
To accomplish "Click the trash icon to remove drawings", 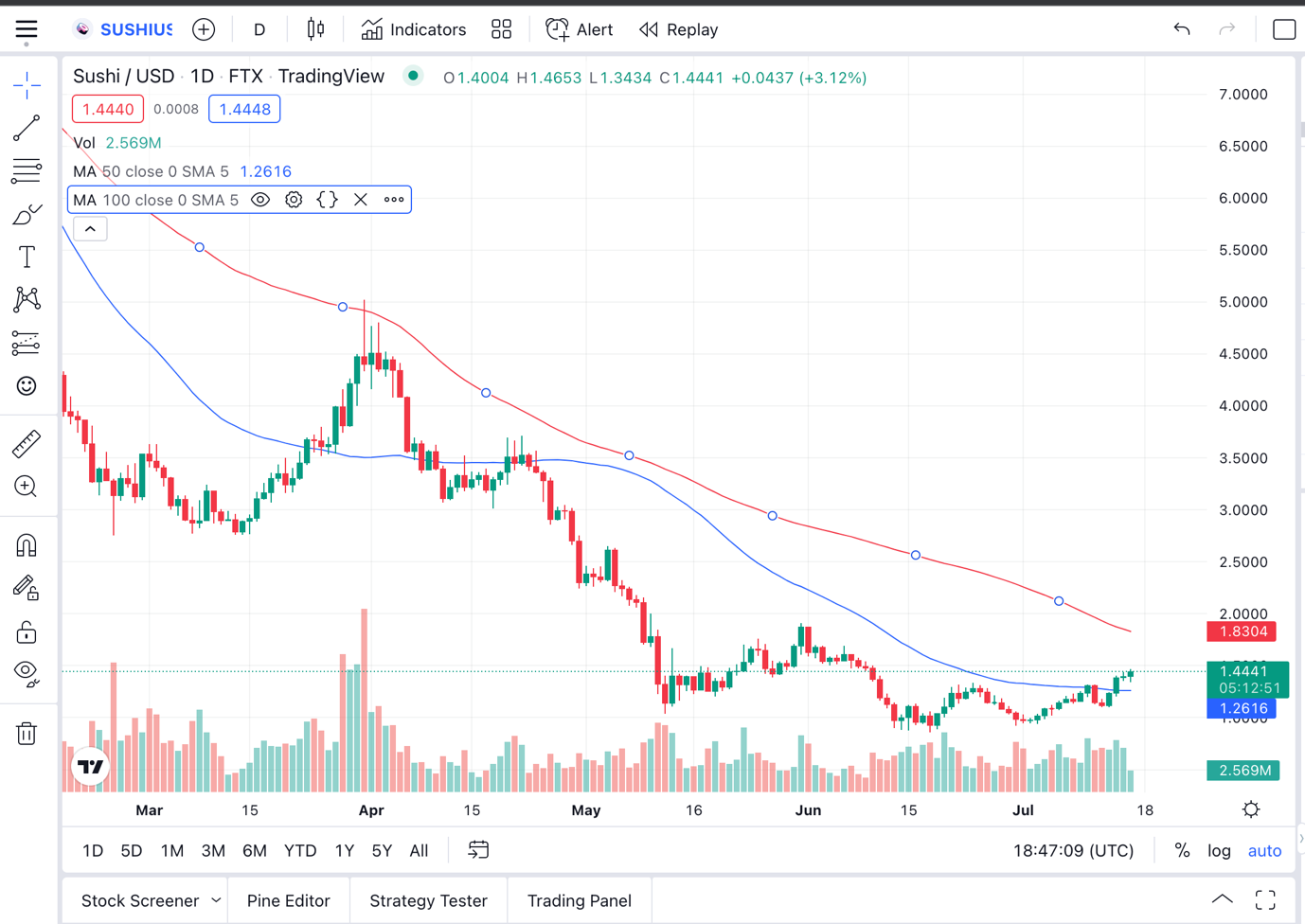I will click(x=27, y=733).
